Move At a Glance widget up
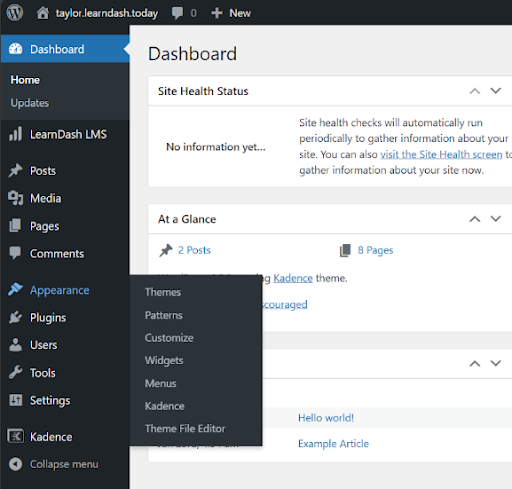Image resolution: width=512 pixels, height=489 pixels. tap(475, 219)
